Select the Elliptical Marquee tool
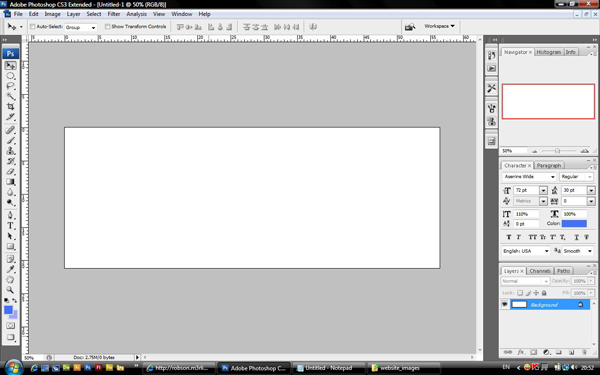 coord(11,76)
